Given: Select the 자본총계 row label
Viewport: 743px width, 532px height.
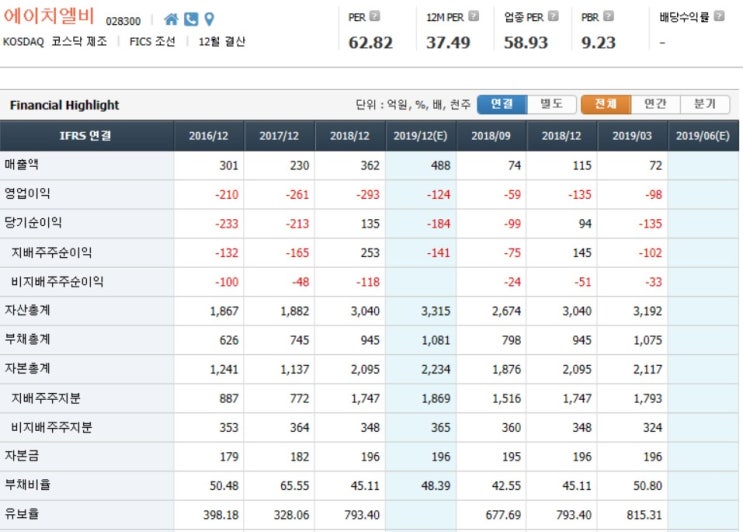Looking at the screenshot, I should [27, 369].
